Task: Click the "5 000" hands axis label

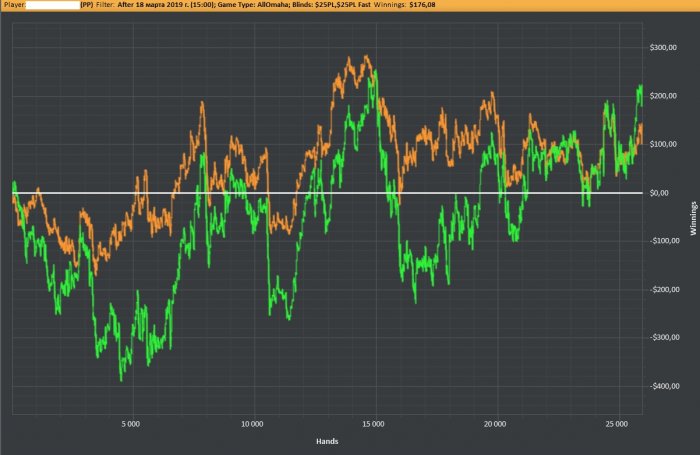Action: [130, 424]
